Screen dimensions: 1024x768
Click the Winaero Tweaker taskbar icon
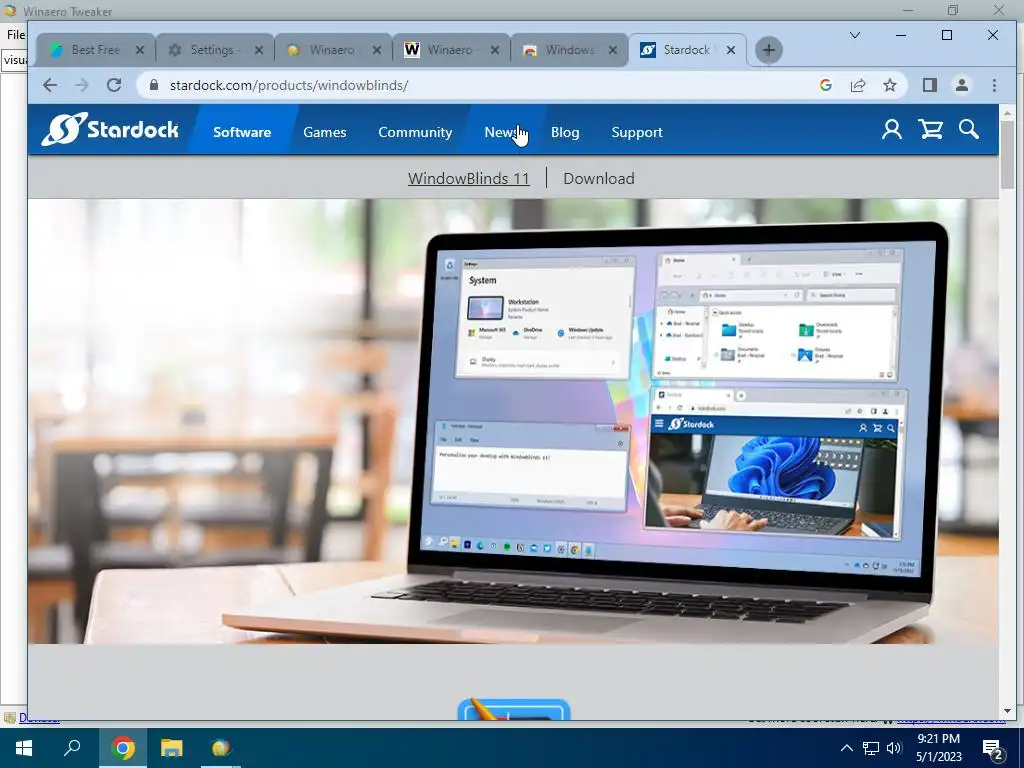(221, 748)
